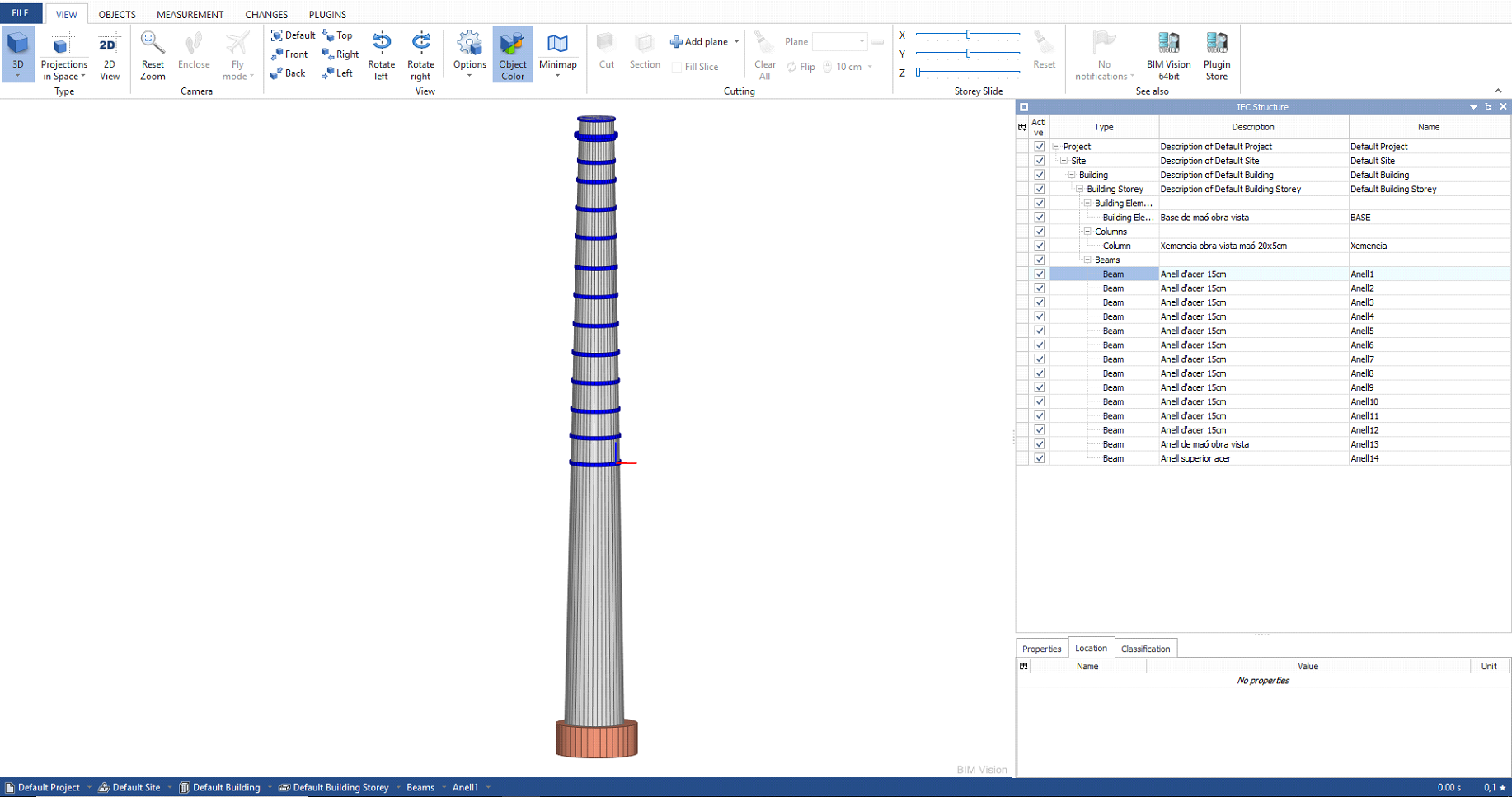Click the Enclose camera tool
Image resolution: width=1512 pixels, height=797 pixels.
194,51
